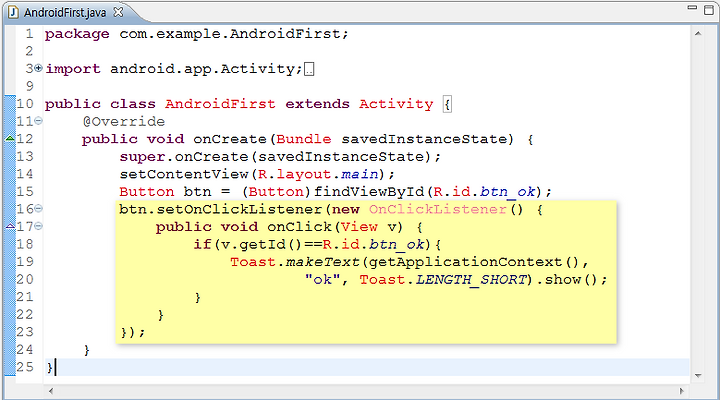This screenshot has height=400, width=720.
Task: Click 'Activity' after extends on line 10
Action: click(x=396, y=104)
